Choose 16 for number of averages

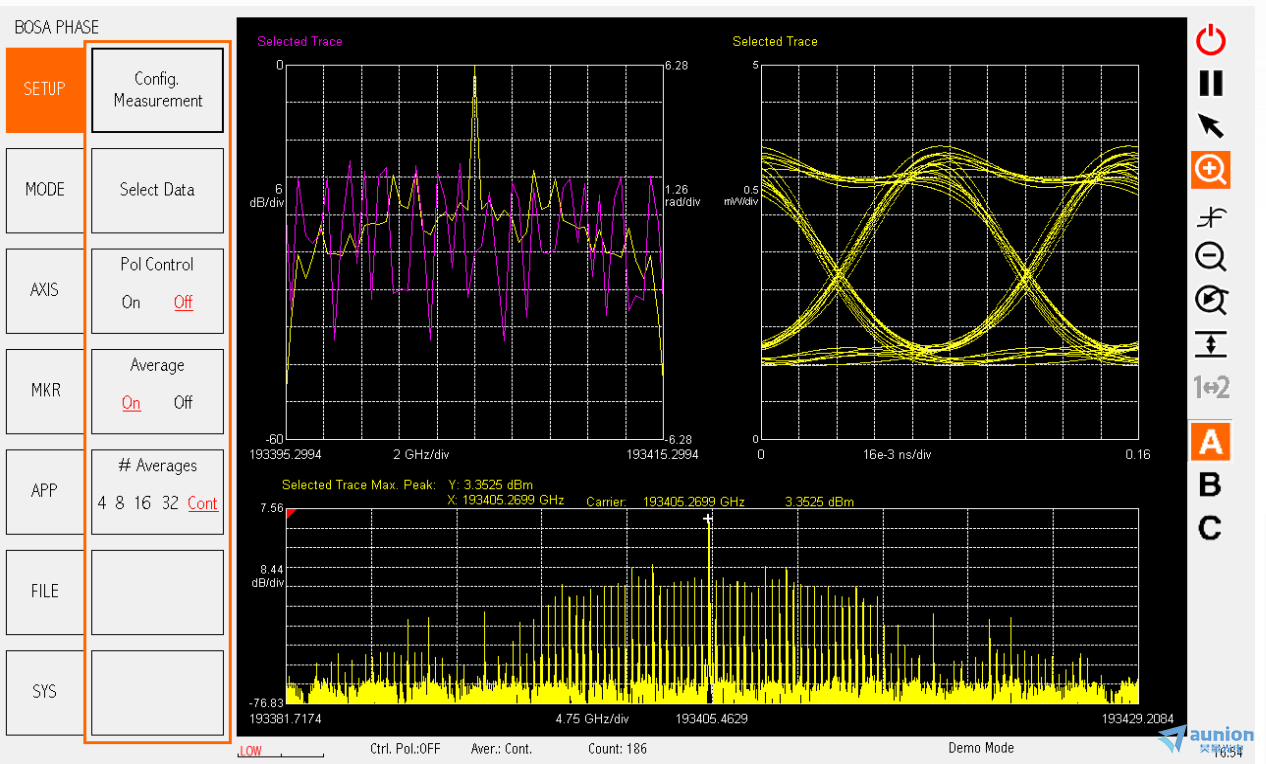(143, 503)
